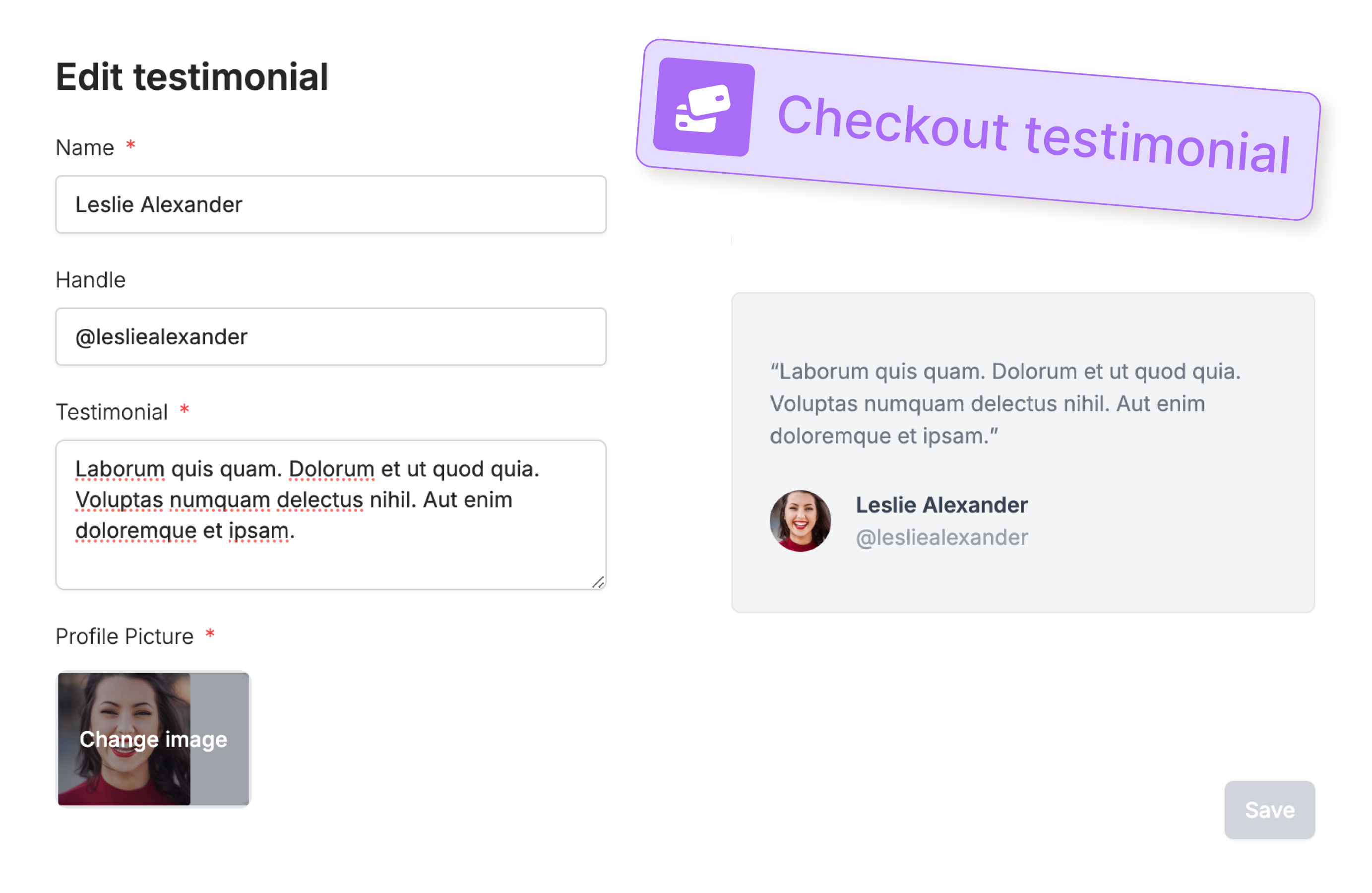1372x893 pixels.
Task: Click the Edit testimonial heading
Action: [192, 77]
